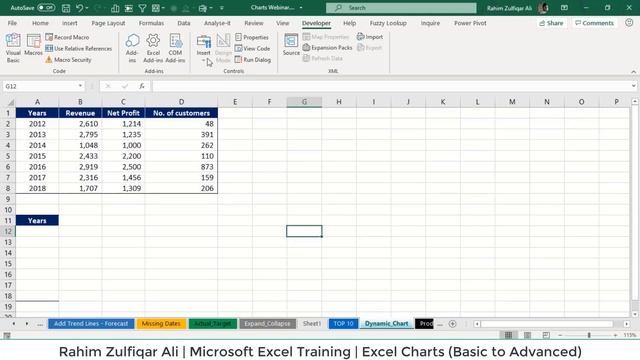640x360 pixels.
Task: Switch to the Insert ribbon tab
Action: pos(69,23)
